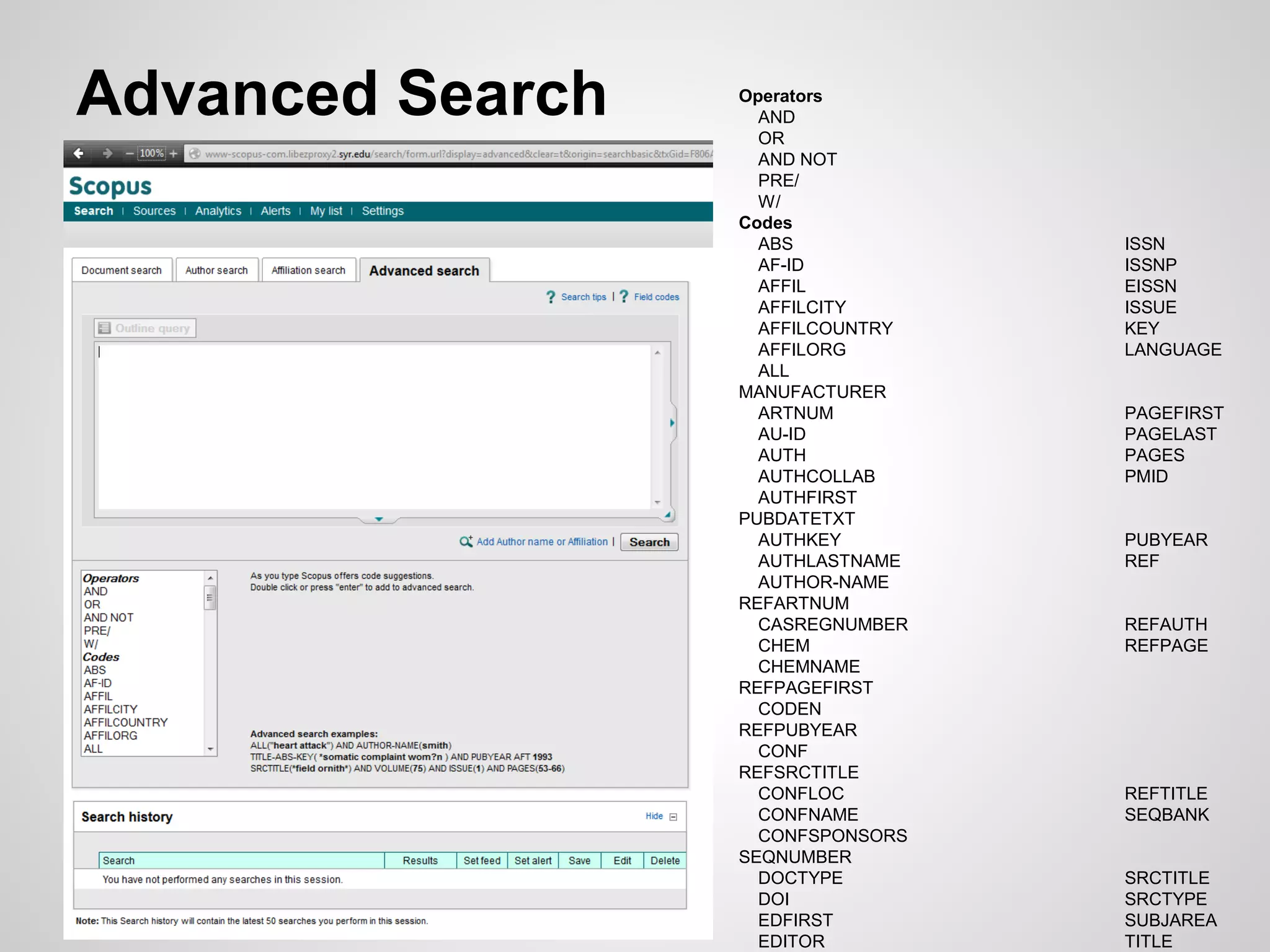This screenshot has width=1270, height=952.
Task: Select the AND NOT operator in list
Action: [x=109, y=617]
